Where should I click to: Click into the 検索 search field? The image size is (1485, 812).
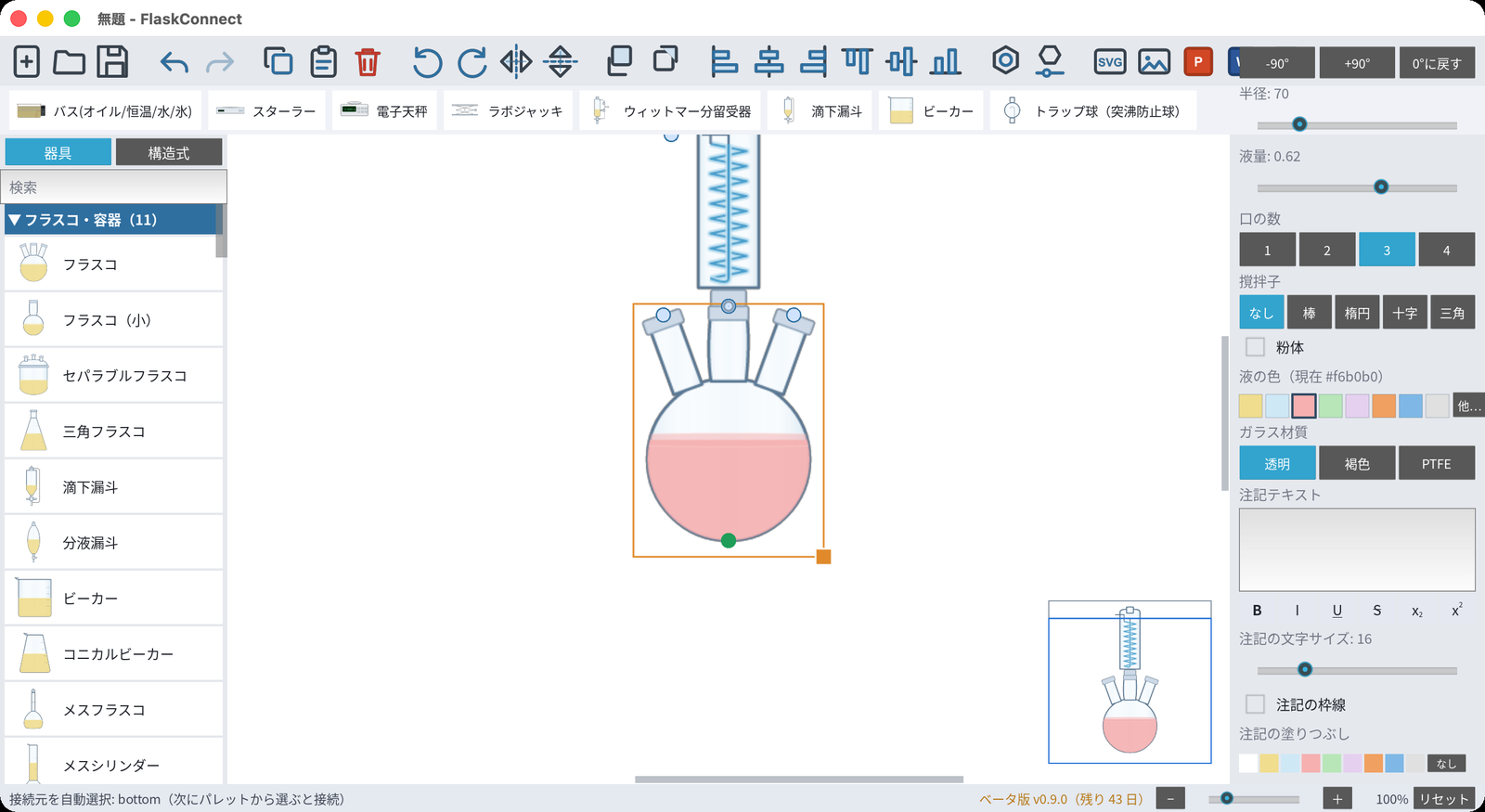pos(113,187)
